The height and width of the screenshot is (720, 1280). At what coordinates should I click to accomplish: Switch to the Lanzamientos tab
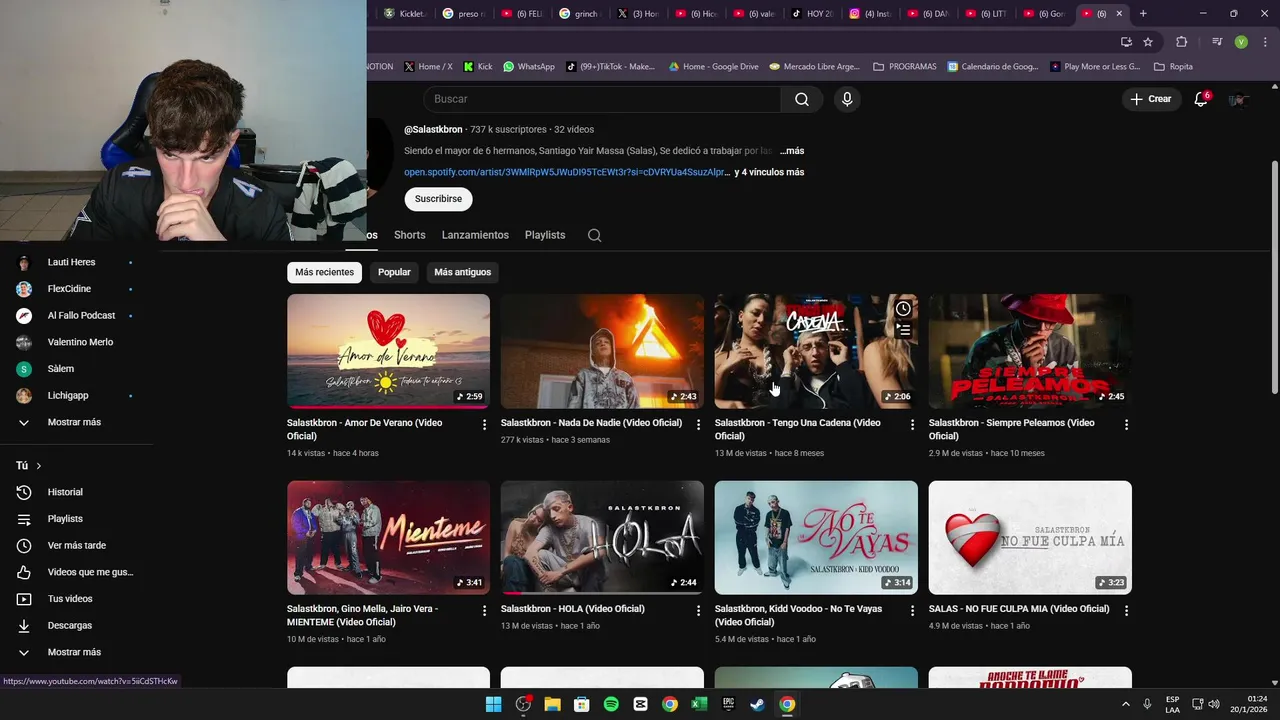coord(475,235)
